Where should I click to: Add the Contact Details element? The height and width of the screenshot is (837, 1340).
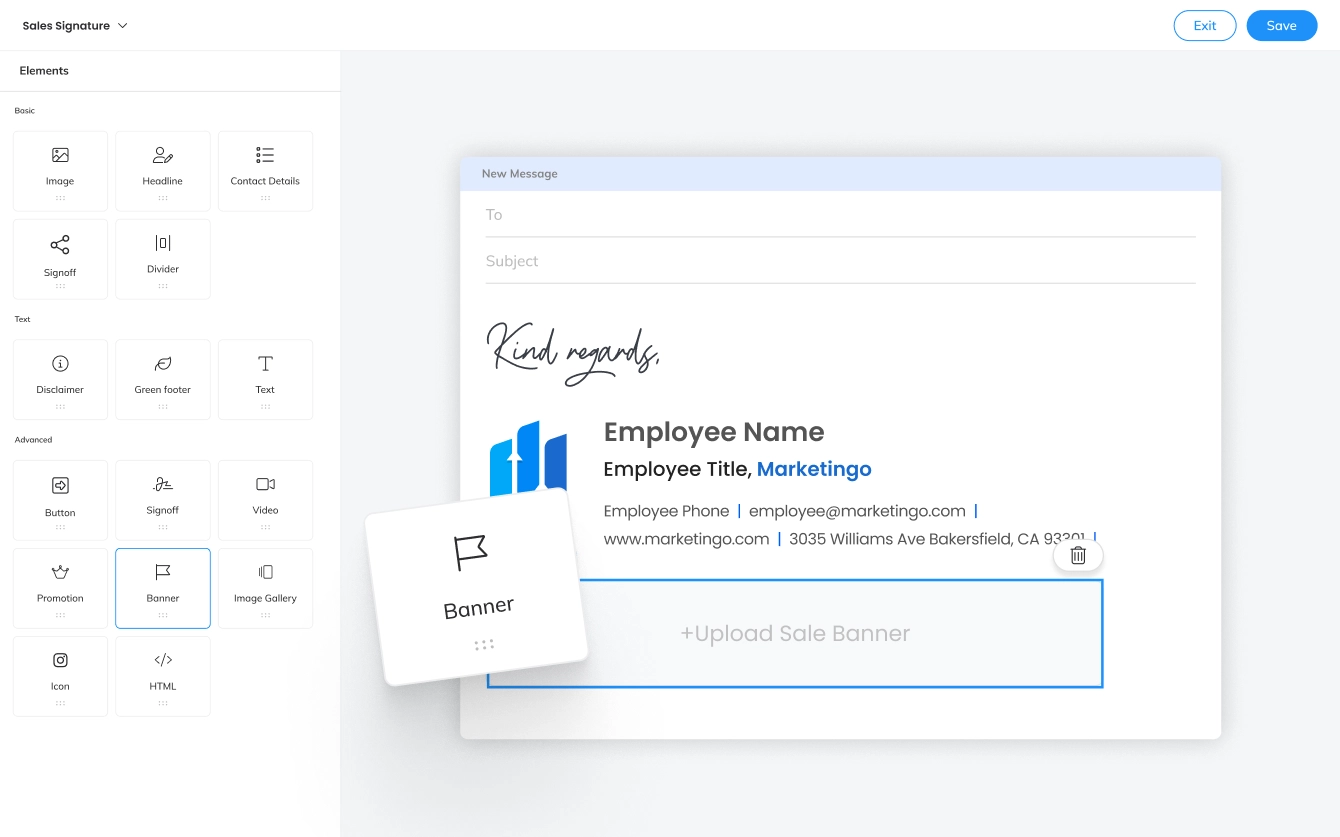(265, 170)
